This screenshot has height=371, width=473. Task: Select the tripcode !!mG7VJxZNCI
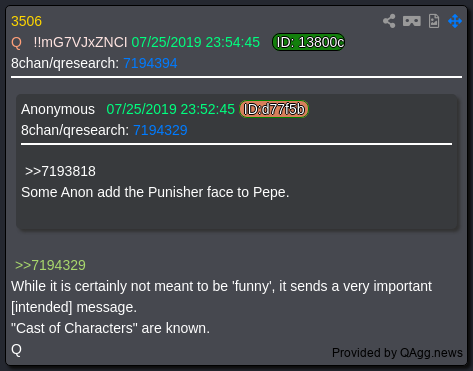tap(80, 42)
